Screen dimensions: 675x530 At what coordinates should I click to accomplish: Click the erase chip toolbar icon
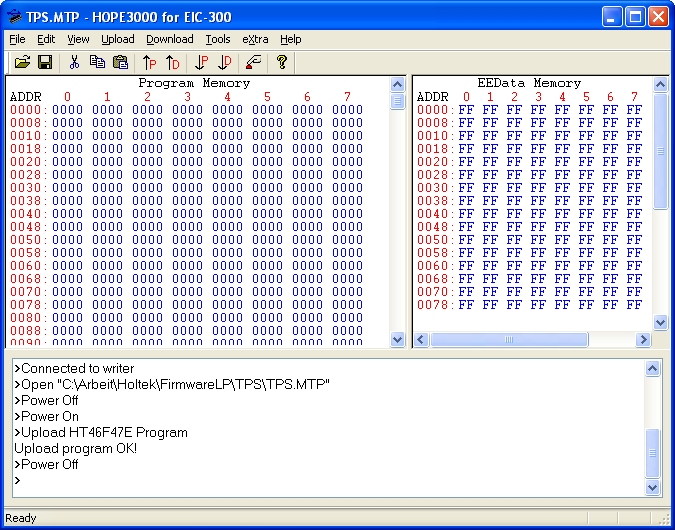click(x=253, y=62)
